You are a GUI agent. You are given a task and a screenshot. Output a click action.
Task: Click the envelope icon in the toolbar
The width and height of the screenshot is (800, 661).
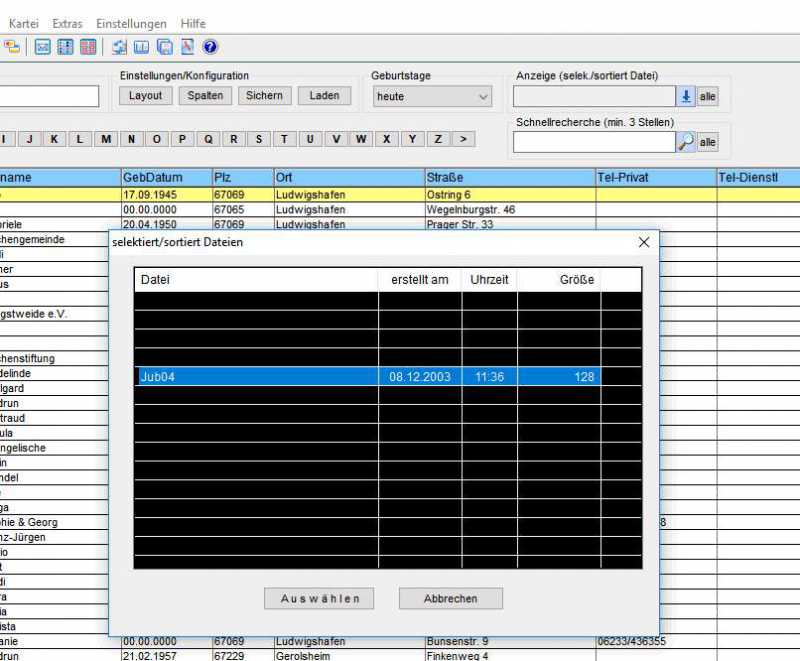coord(43,47)
